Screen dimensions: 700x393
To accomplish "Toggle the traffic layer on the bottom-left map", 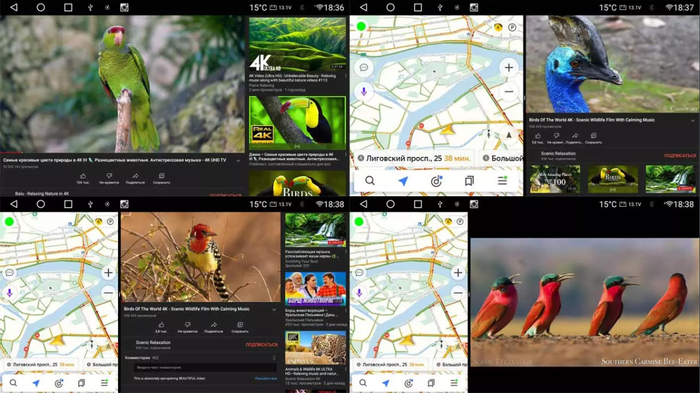I will coord(99,222).
